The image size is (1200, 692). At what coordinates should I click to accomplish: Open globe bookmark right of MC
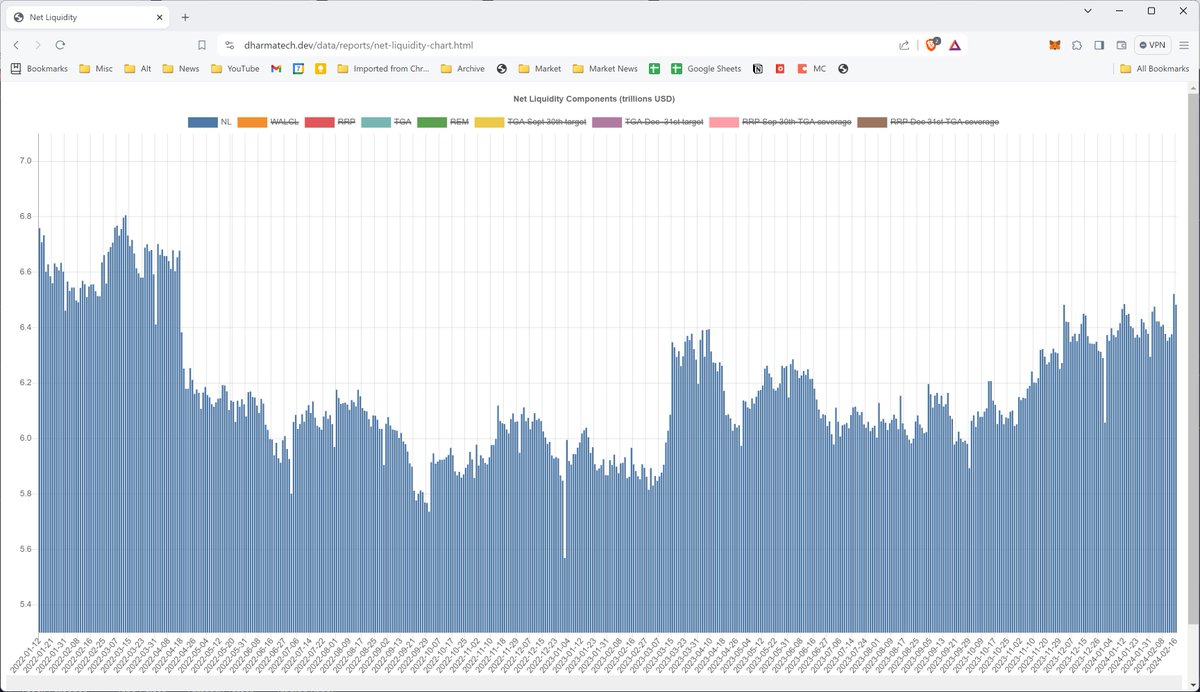pos(843,69)
